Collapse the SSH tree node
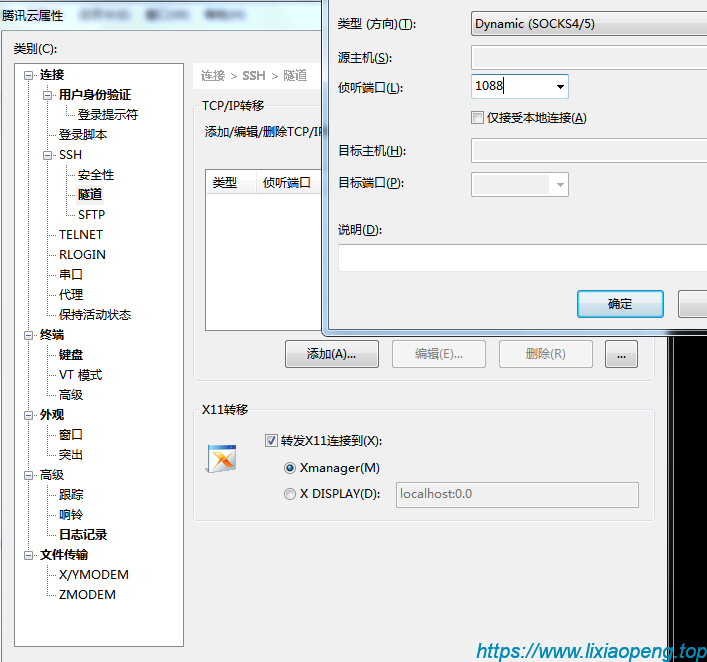This screenshot has width=707, height=662. (49, 155)
